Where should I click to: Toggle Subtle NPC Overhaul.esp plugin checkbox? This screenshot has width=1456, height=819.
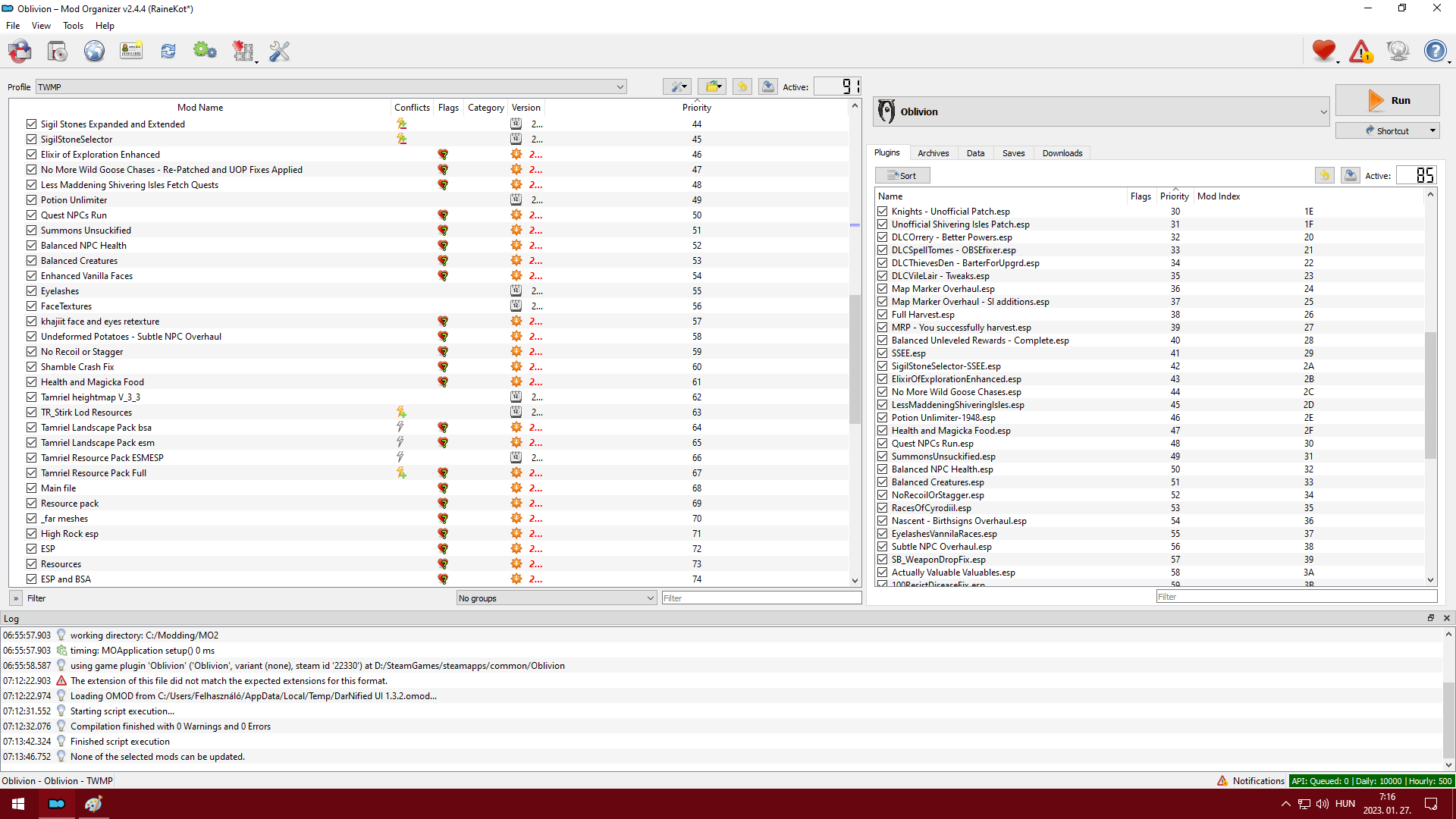click(x=883, y=546)
